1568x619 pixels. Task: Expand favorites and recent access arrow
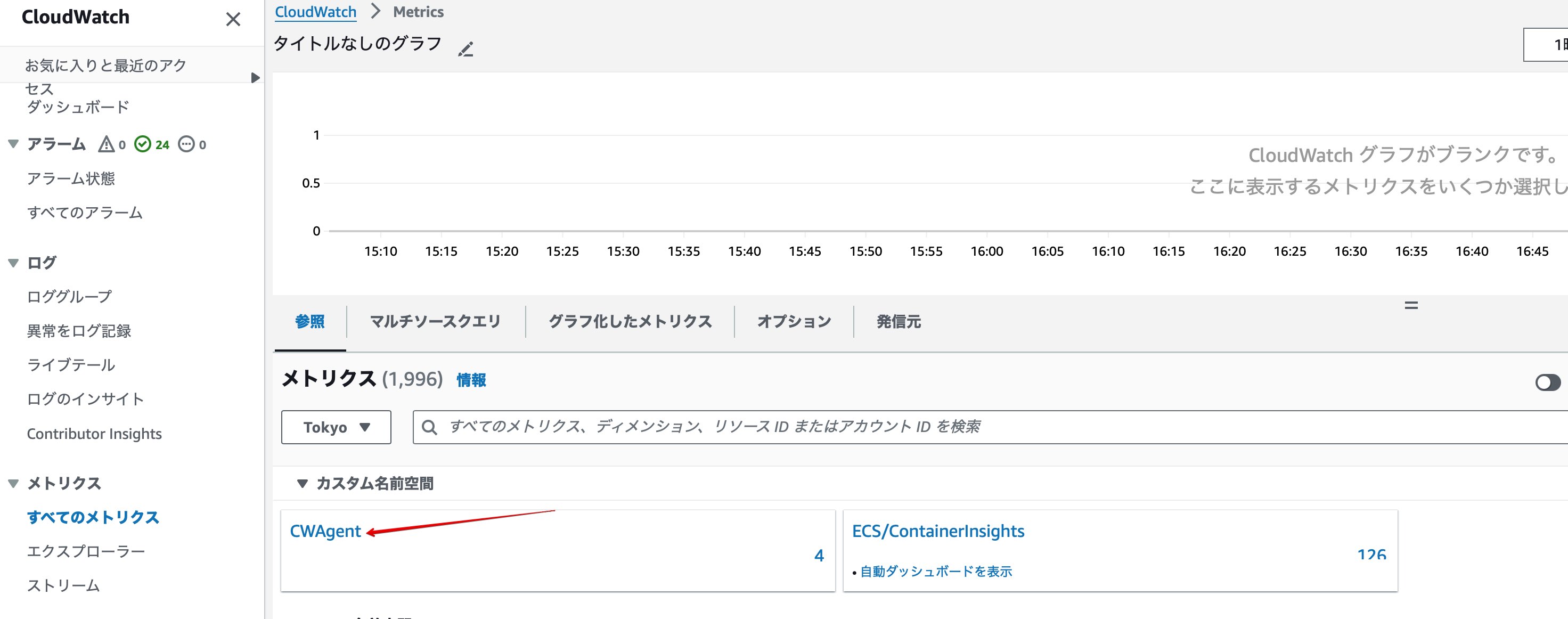coord(255,78)
